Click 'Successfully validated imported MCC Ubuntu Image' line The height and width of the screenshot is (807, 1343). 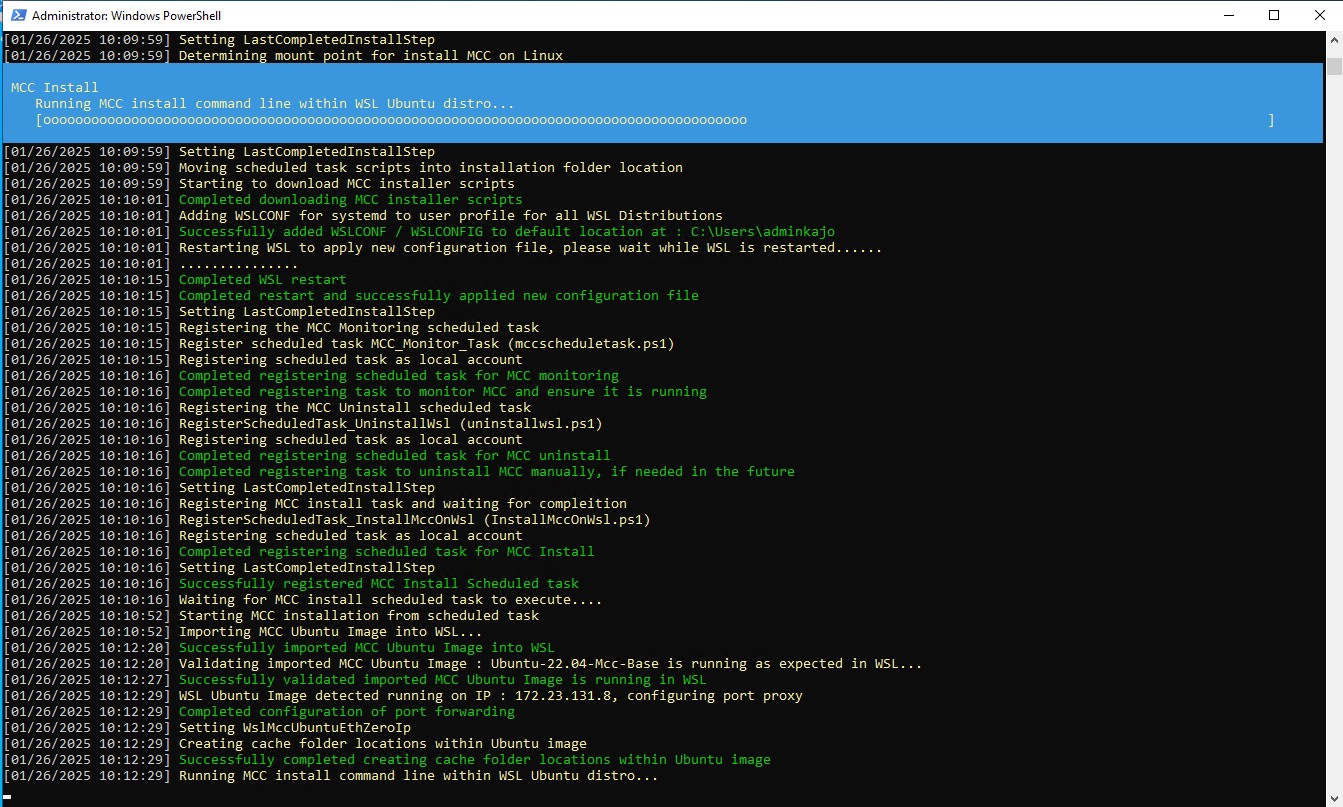[443, 680]
